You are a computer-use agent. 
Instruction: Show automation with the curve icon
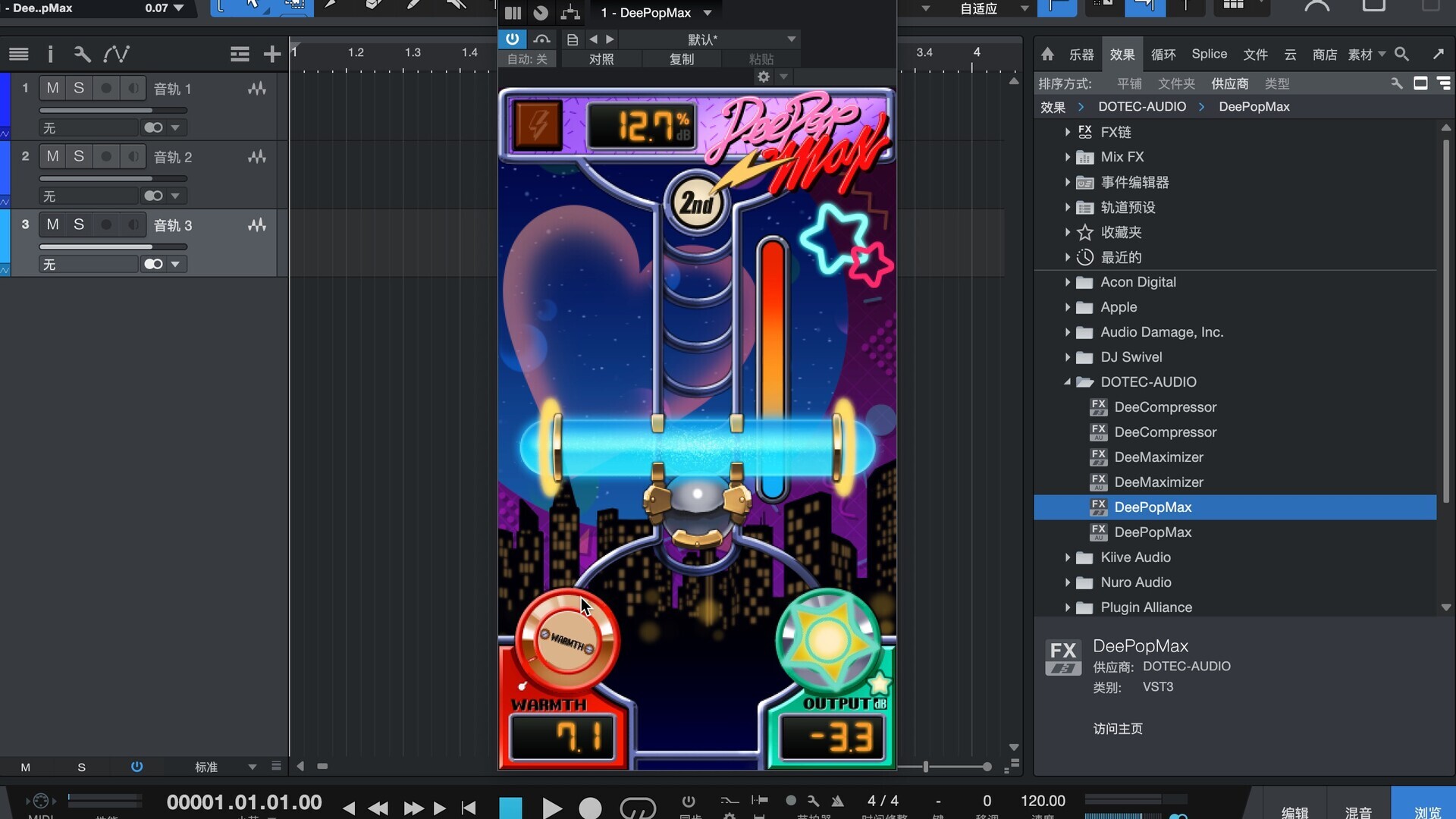[x=116, y=54]
